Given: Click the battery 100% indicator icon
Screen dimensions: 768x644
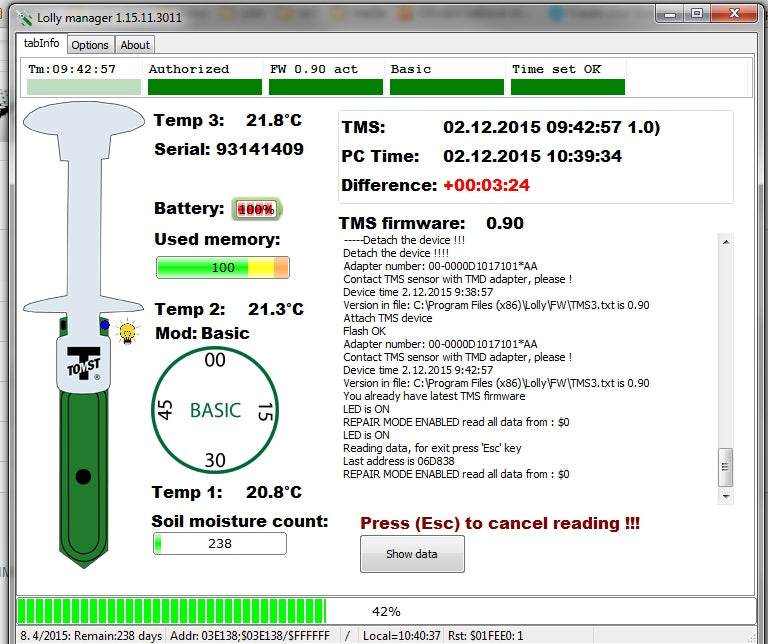Looking at the screenshot, I should (257, 209).
